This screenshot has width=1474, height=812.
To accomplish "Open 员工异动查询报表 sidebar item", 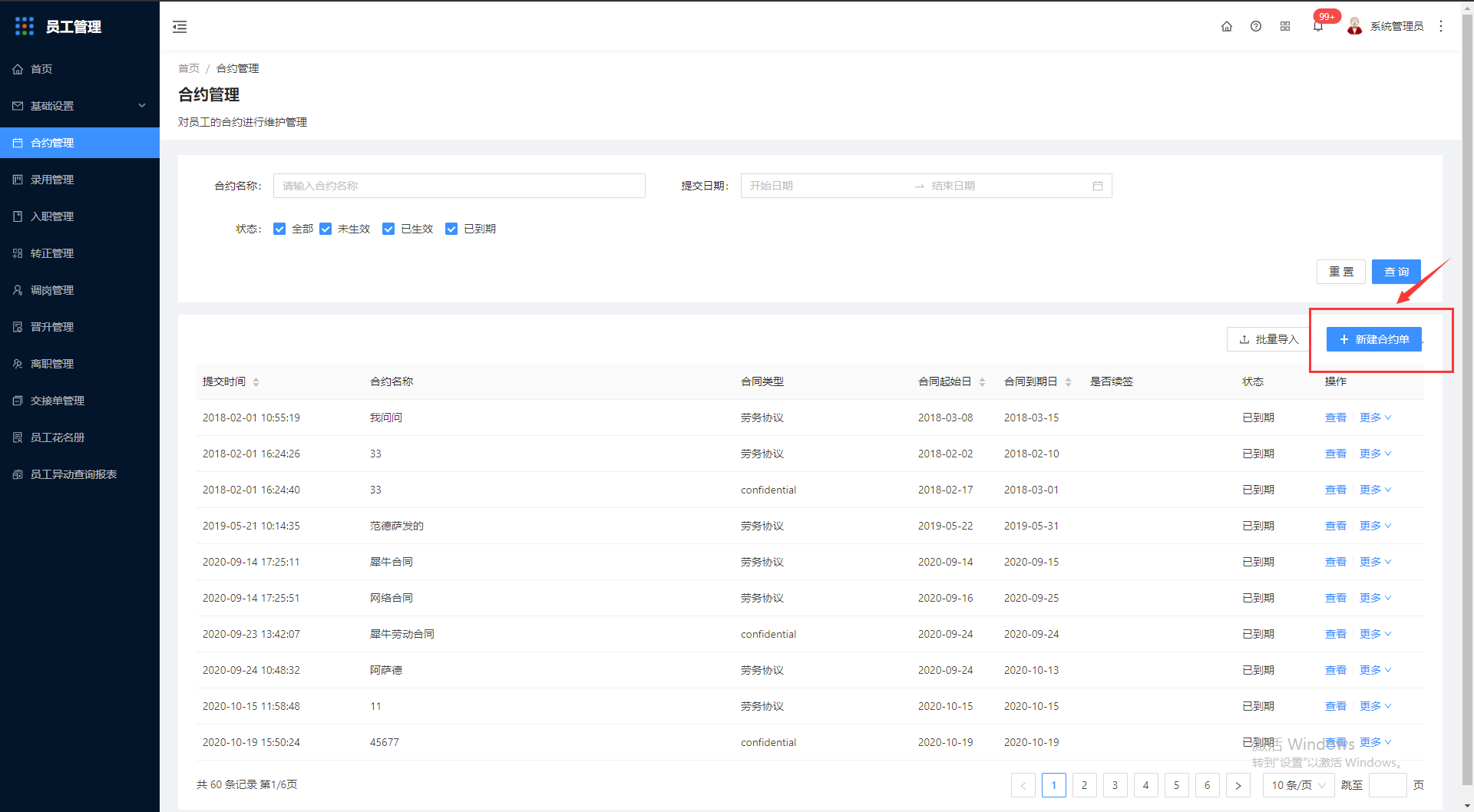I will [80, 474].
